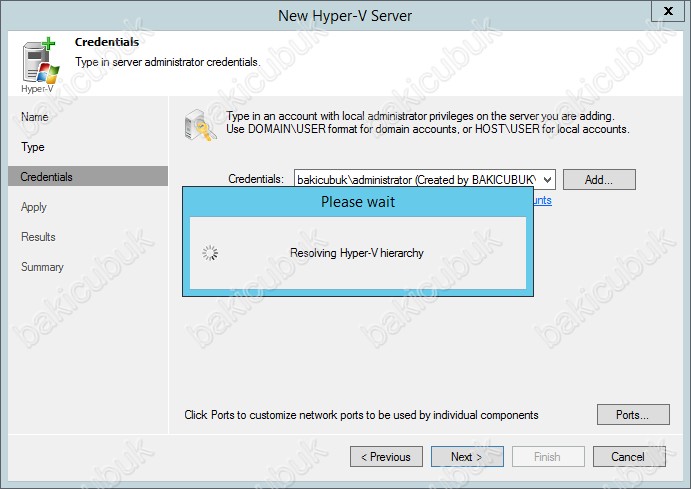
Task: Click the loading spinner in Please wait dialog
Action: coord(210,253)
